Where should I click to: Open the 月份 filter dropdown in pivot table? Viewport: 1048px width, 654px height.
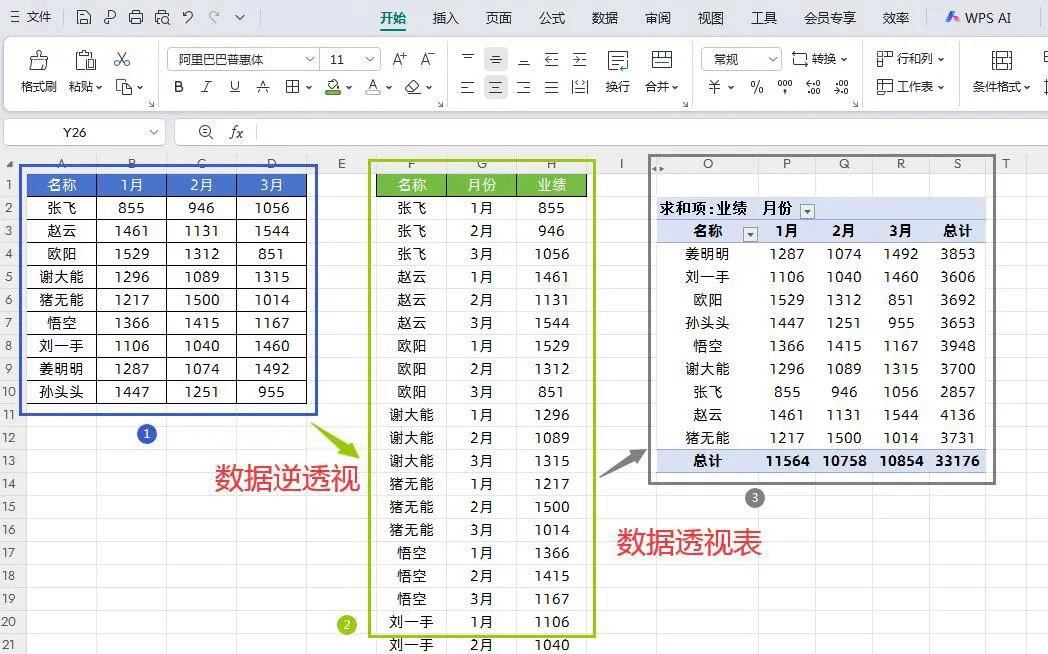tap(808, 211)
